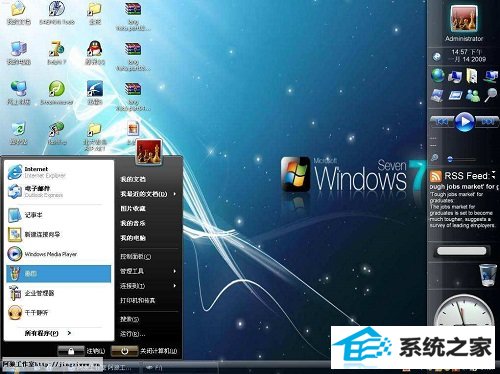Open Enterprise Manager (企业管理器) entry
Screen dimensions: 500x374
[x=58, y=293]
